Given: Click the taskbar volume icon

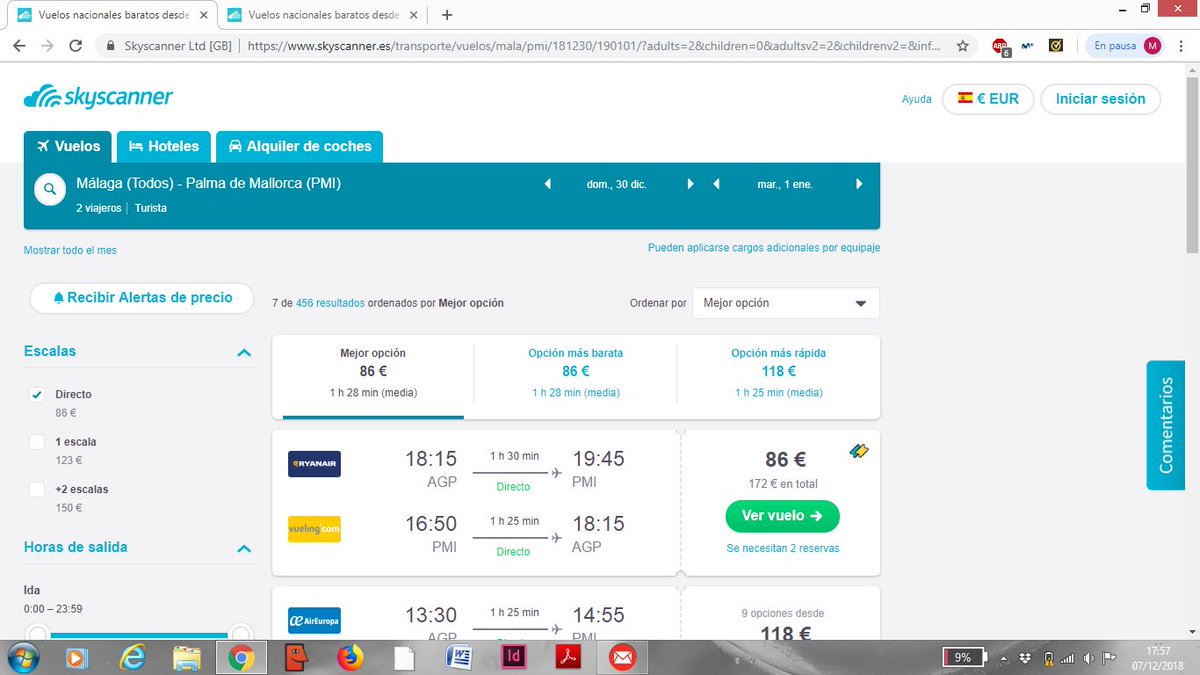Looking at the screenshot, I should [x=1087, y=658].
